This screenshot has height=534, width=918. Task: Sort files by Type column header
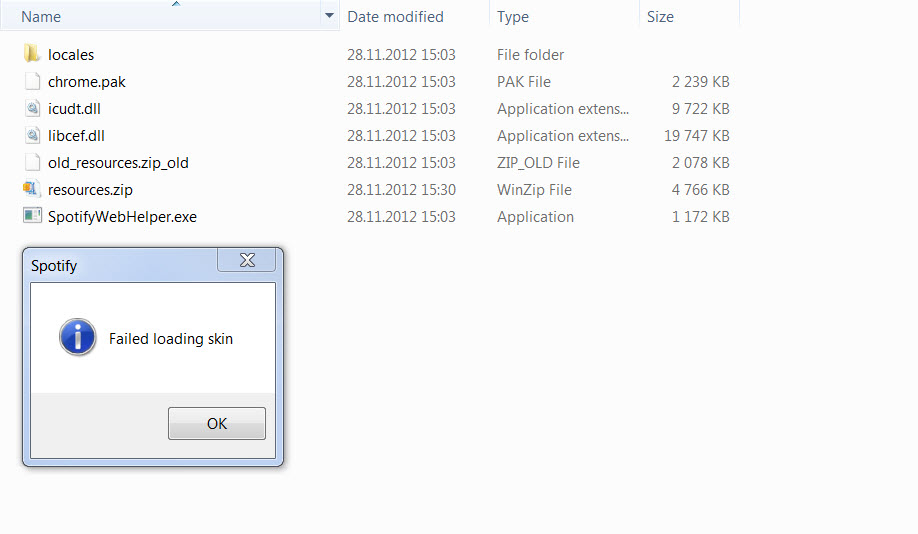pyautogui.click(x=513, y=17)
